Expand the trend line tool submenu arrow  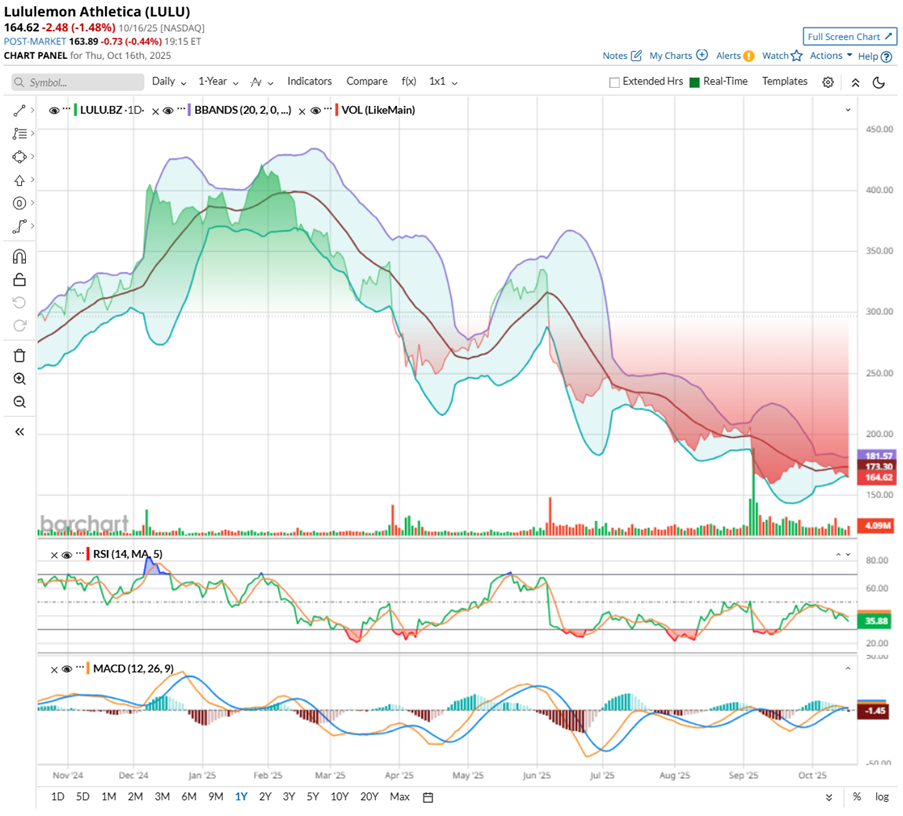tap(32, 109)
